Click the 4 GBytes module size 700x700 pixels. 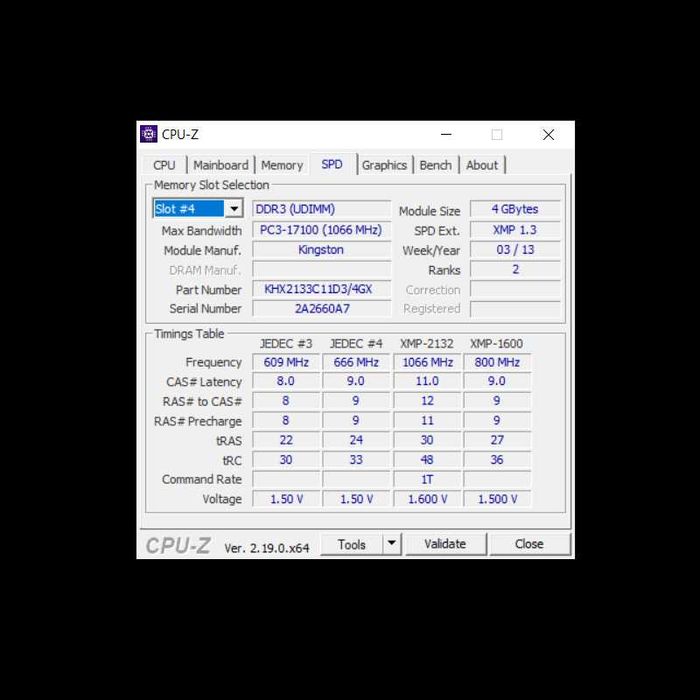click(x=515, y=209)
